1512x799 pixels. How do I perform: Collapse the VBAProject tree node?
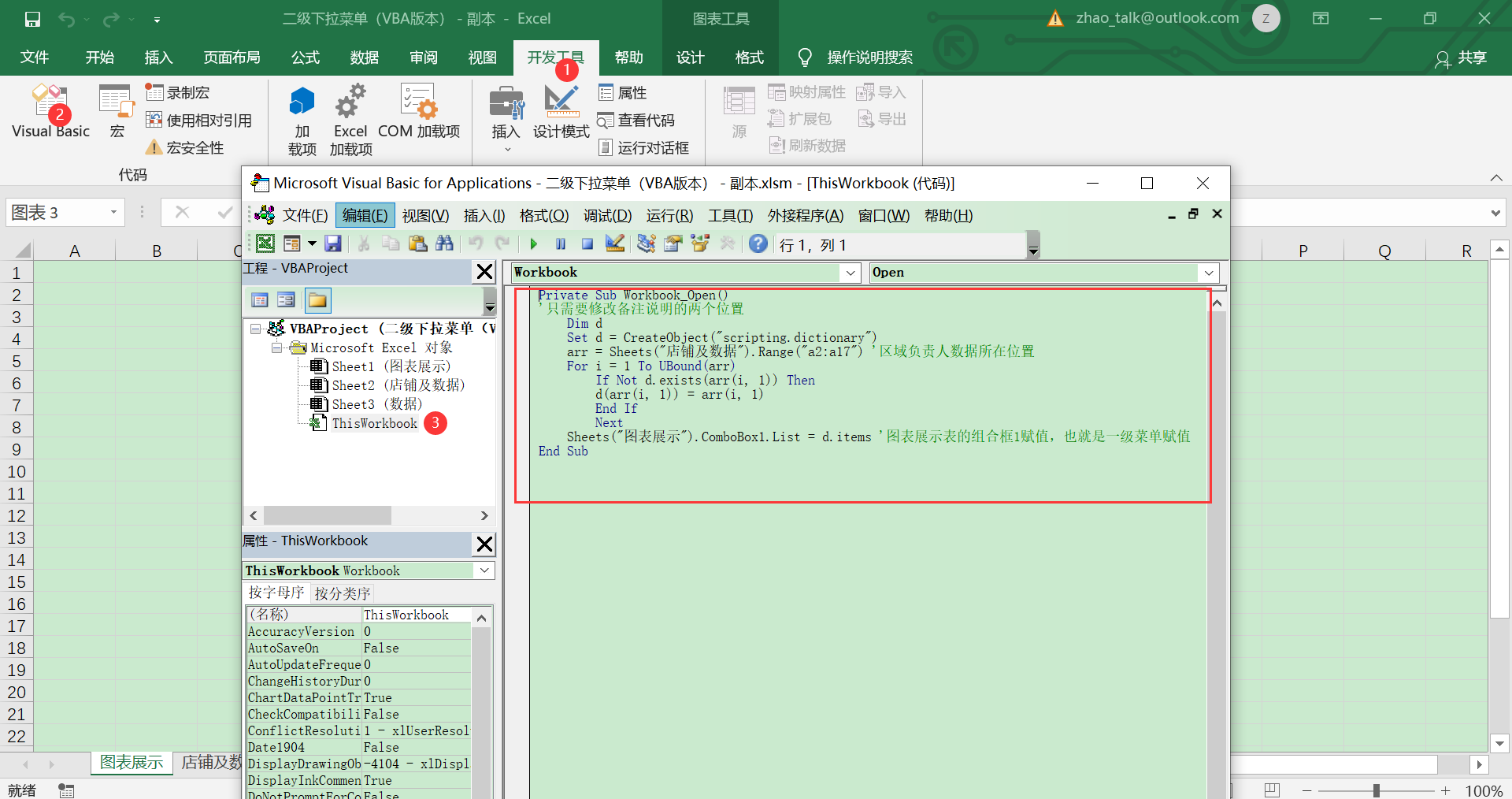coord(255,329)
